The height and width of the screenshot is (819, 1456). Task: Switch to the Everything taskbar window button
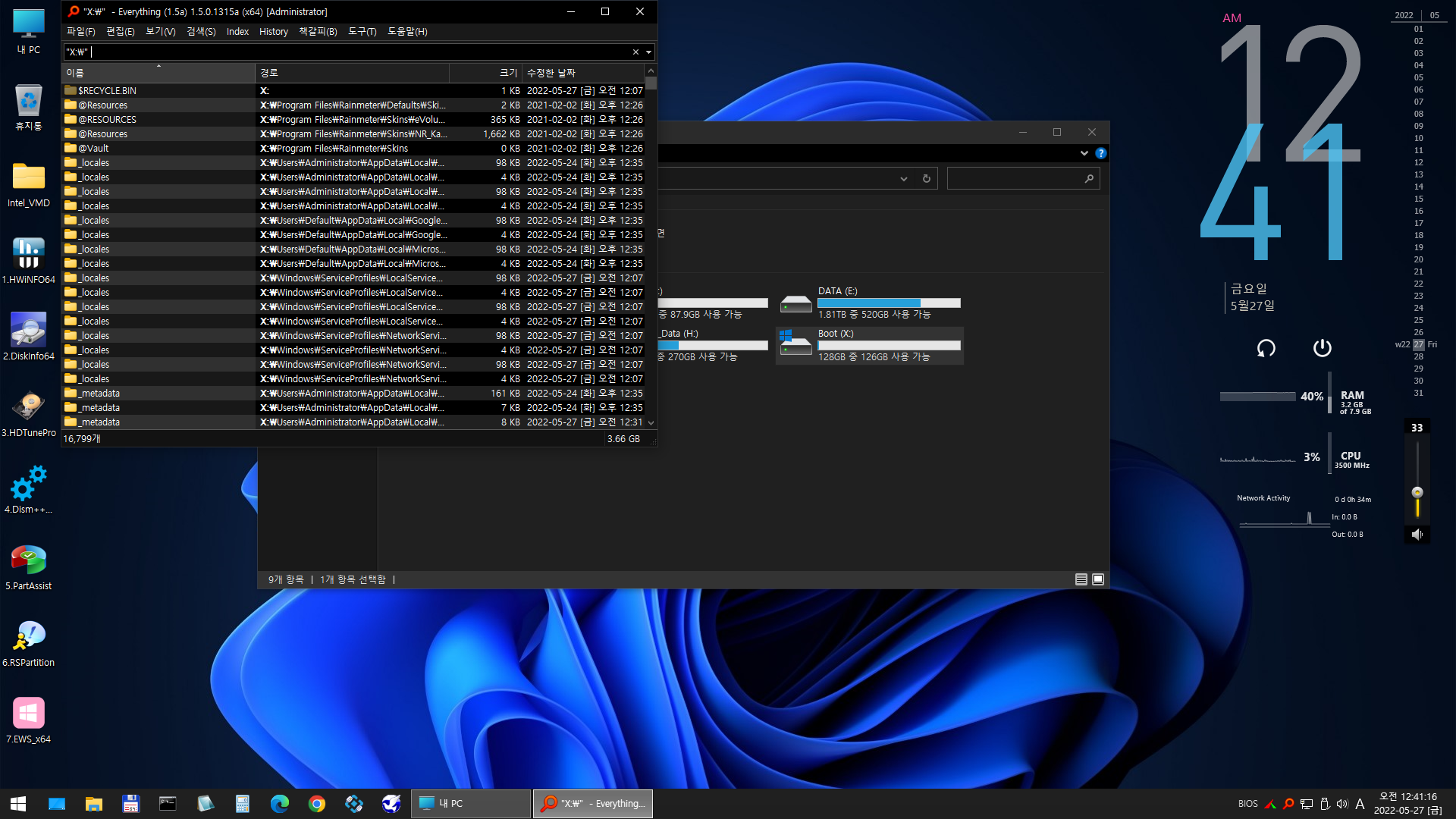click(594, 804)
